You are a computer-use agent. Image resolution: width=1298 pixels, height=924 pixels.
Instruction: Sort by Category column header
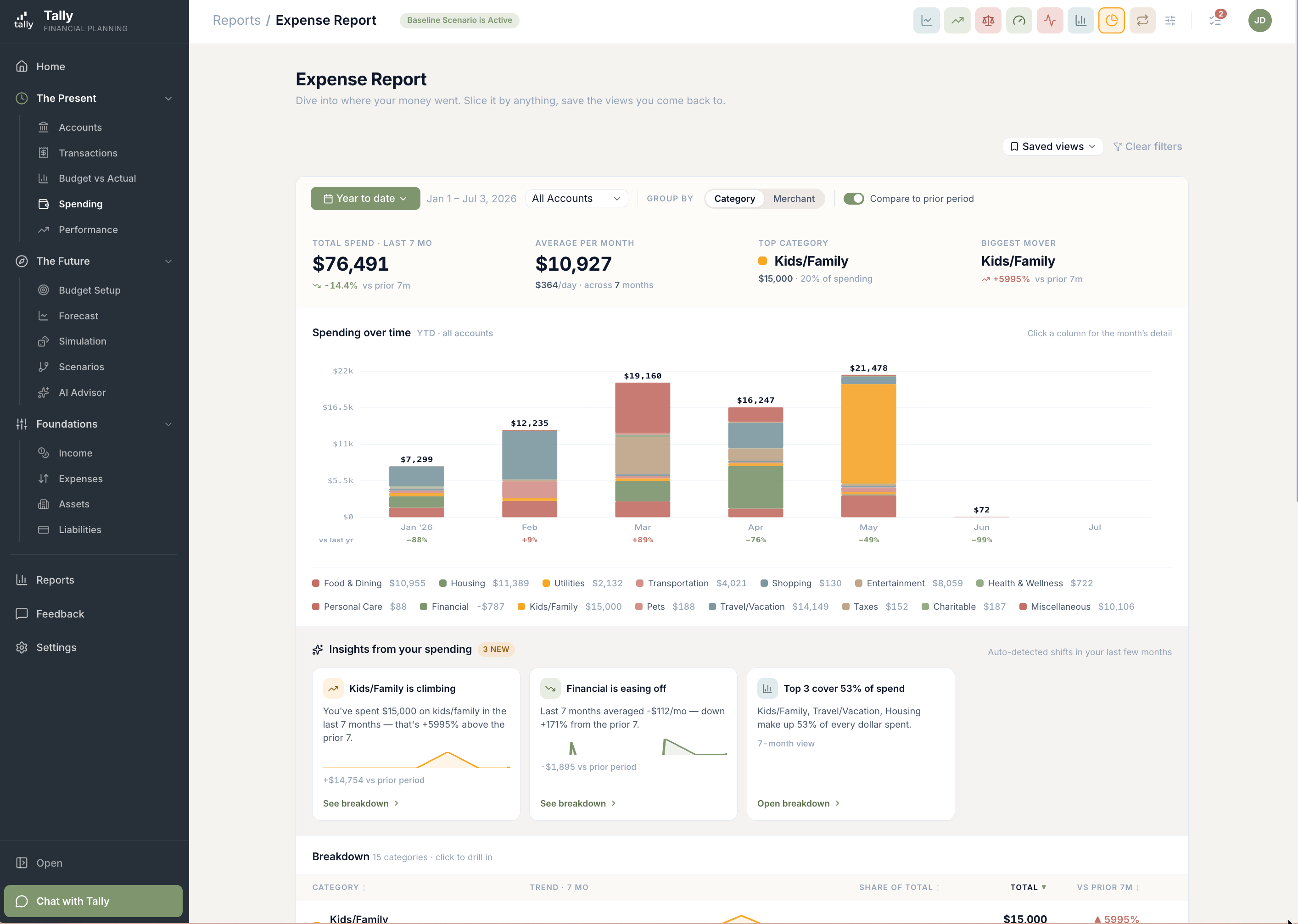[339, 887]
